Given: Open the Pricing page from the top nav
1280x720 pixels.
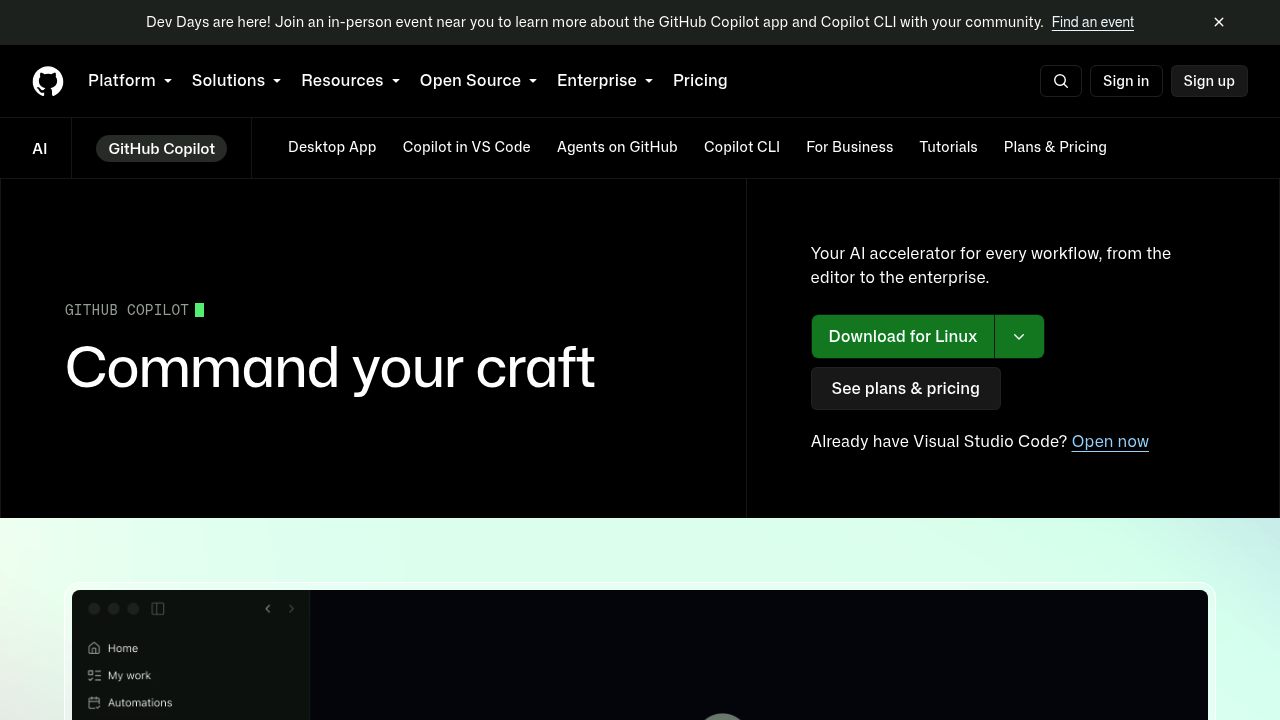Looking at the screenshot, I should tap(700, 80).
